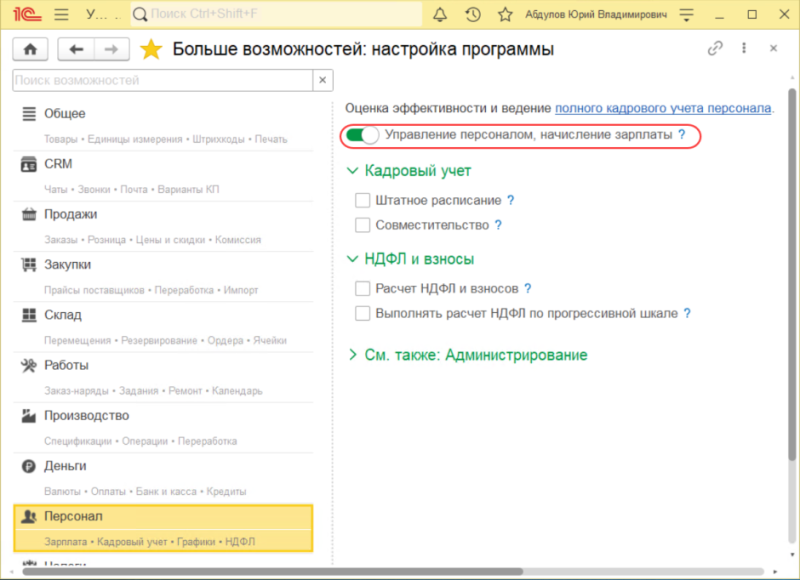Add page to favorites with yellow star

pyautogui.click(x=151, y=49)
